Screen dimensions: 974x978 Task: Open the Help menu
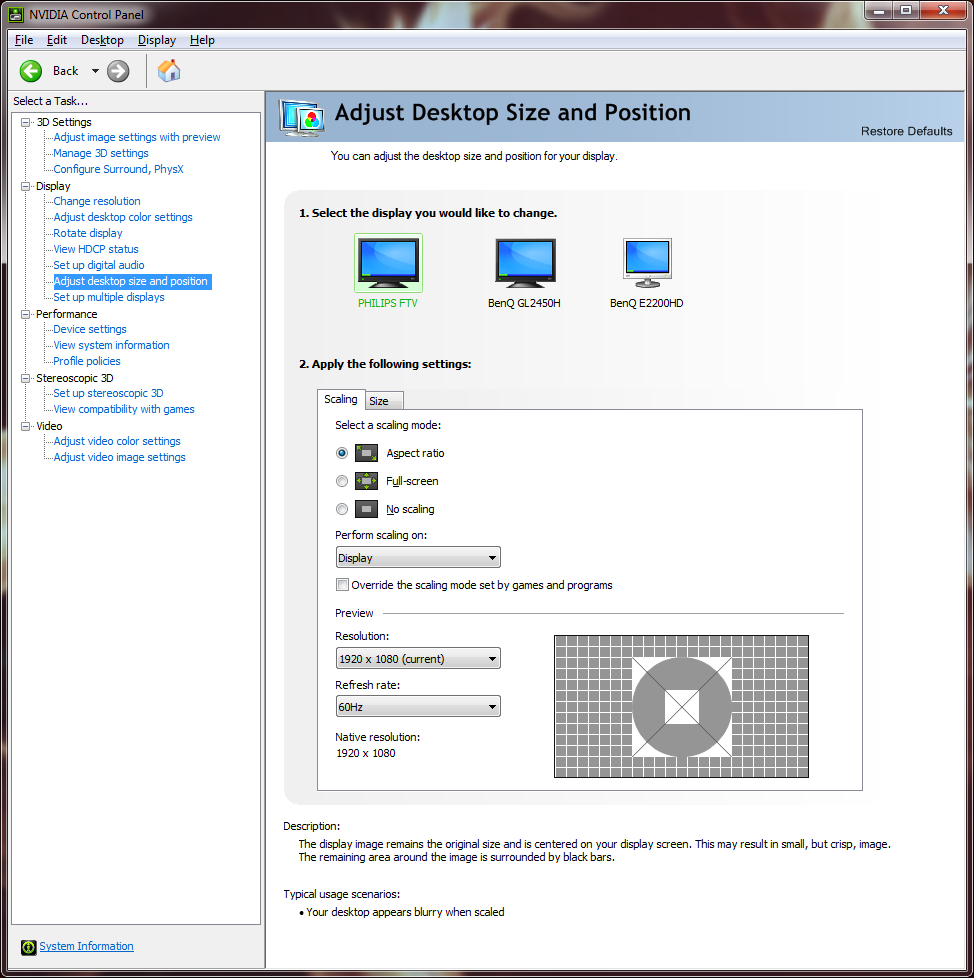tap(202, 40)
